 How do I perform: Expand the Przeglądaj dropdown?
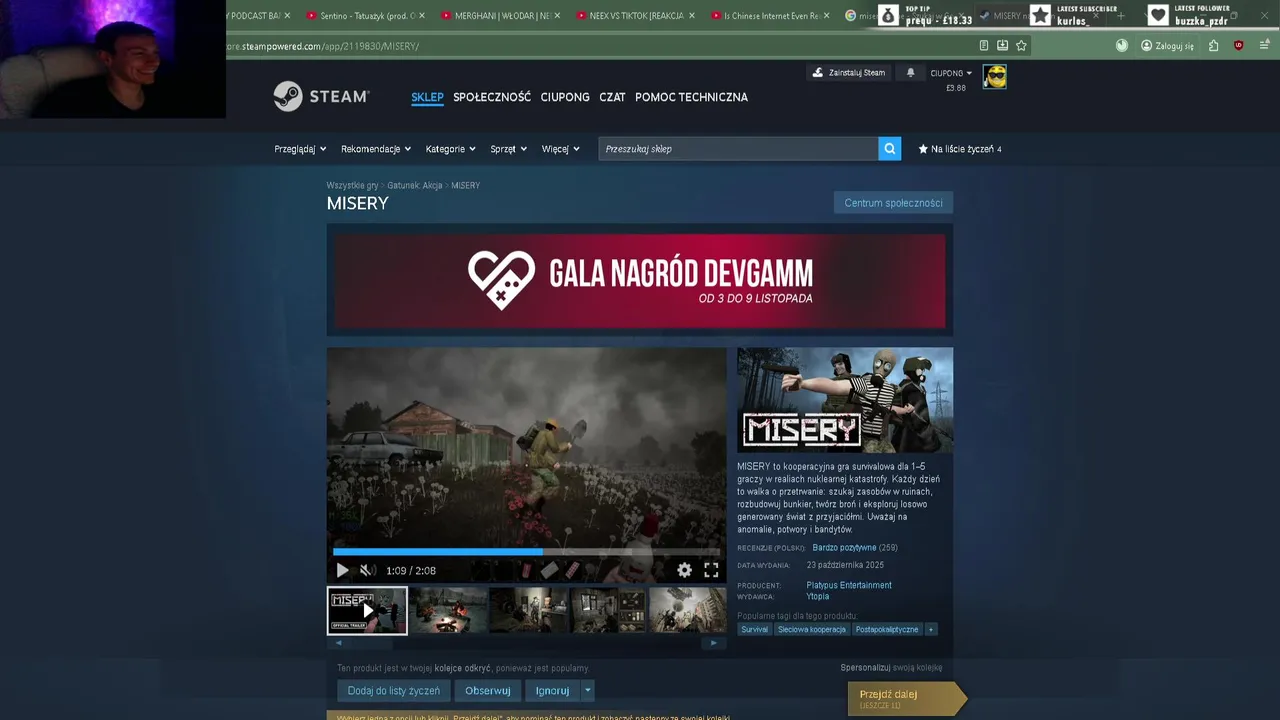pos(300,149)
